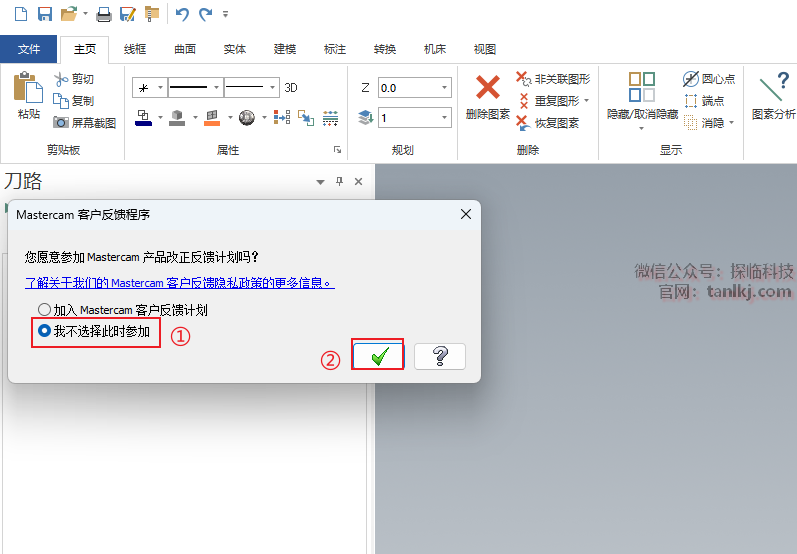The width and height of the screenshot is (797, 554).
Task: Select 加入 Mastercam 客户反馈计划 radio button
Action: (45, 309)
